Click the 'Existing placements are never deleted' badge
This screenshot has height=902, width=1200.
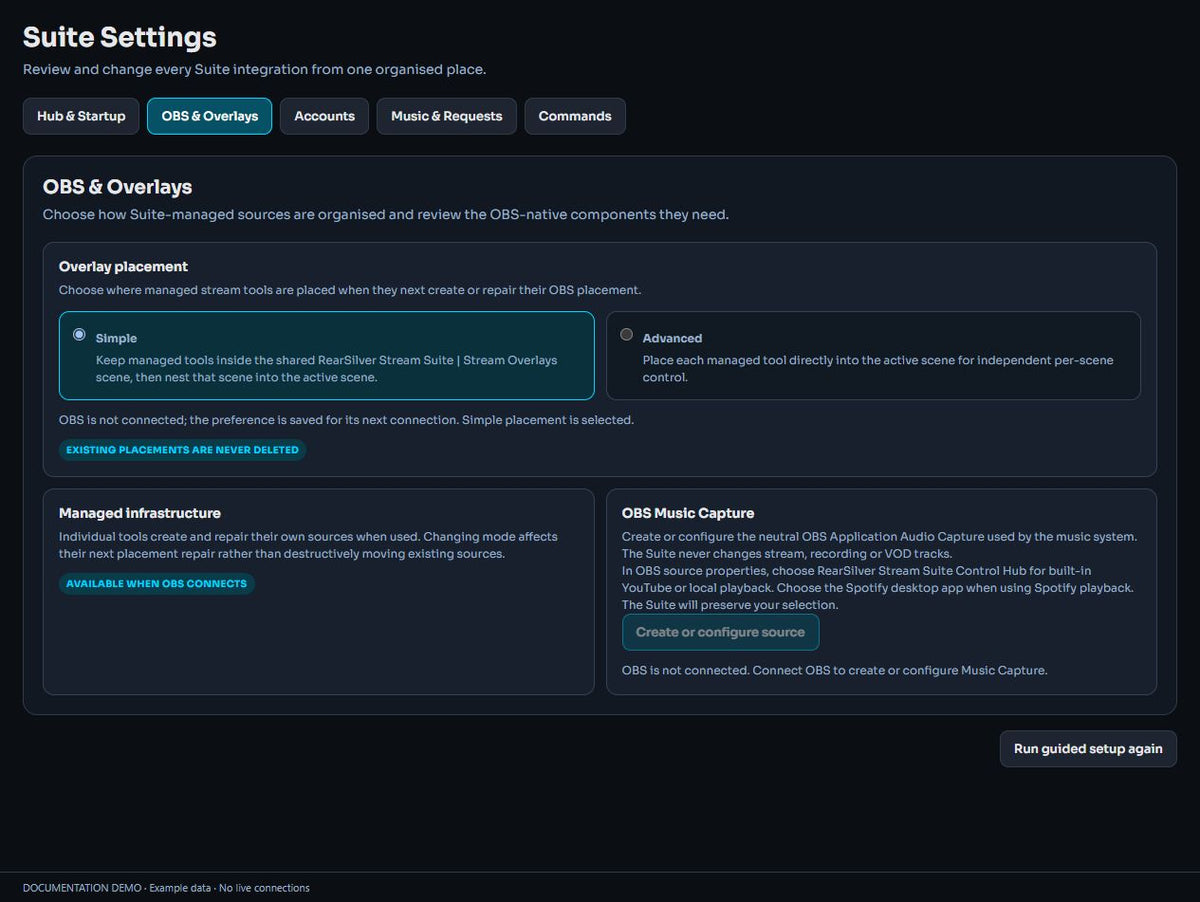point(182,450)
